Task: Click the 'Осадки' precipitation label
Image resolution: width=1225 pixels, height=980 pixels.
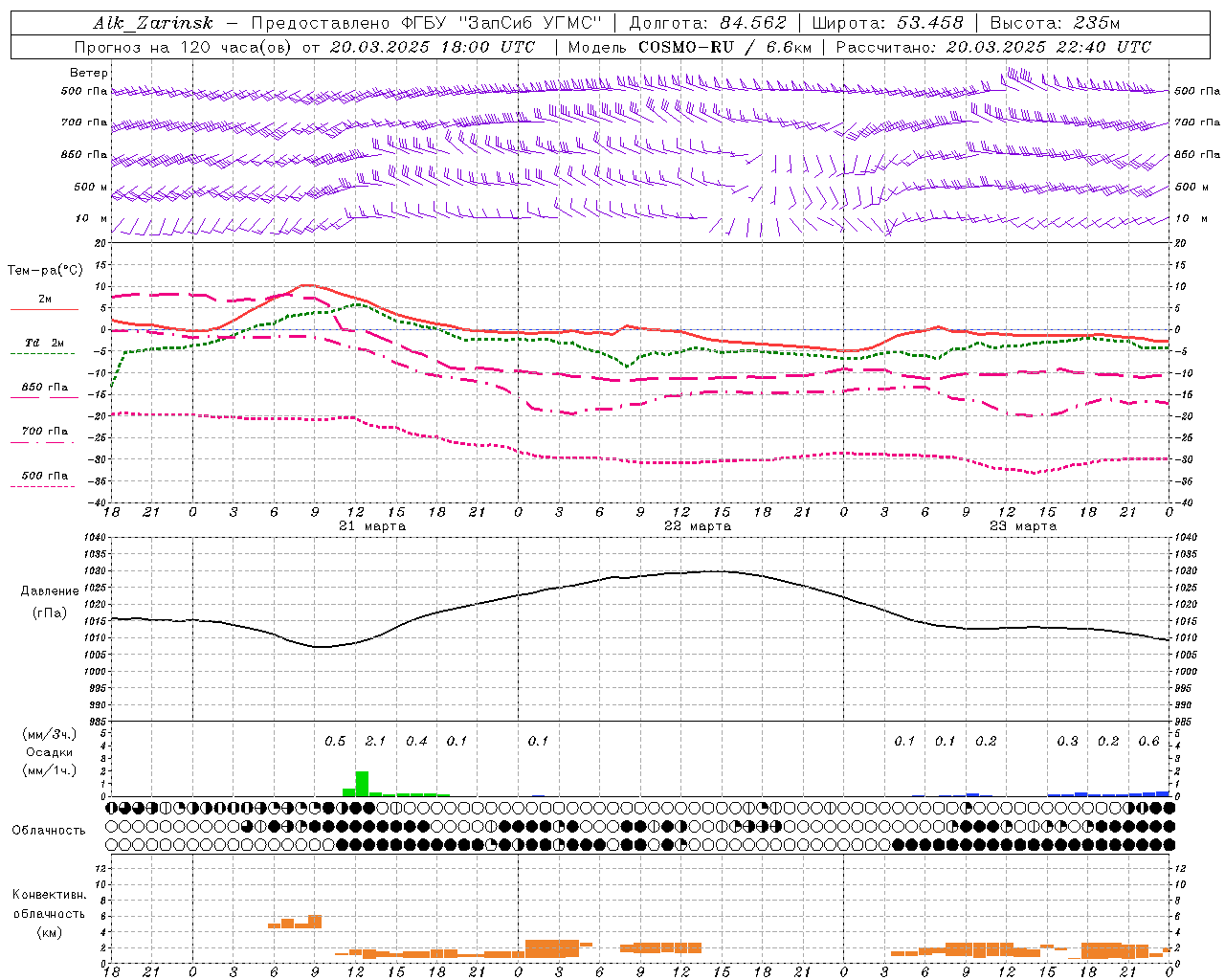Action: click(x=49, y=752)
